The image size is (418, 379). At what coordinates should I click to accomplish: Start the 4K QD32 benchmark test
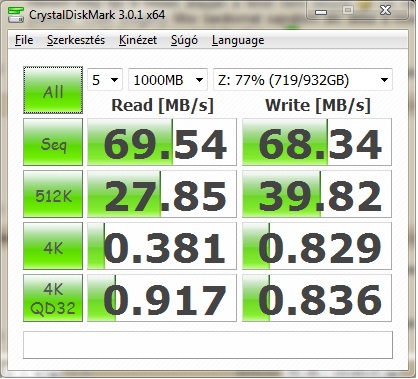53,298
